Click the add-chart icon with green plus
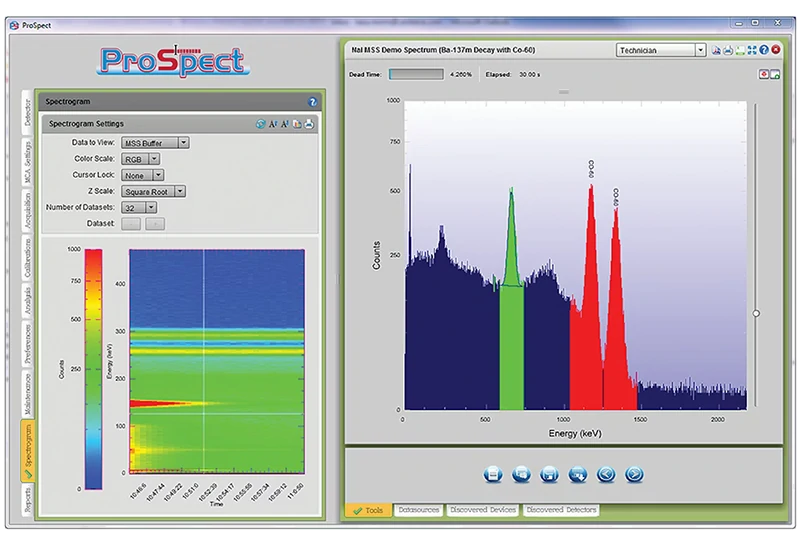The height and width of the screenshot is (545, 800). tap(774, 75)
